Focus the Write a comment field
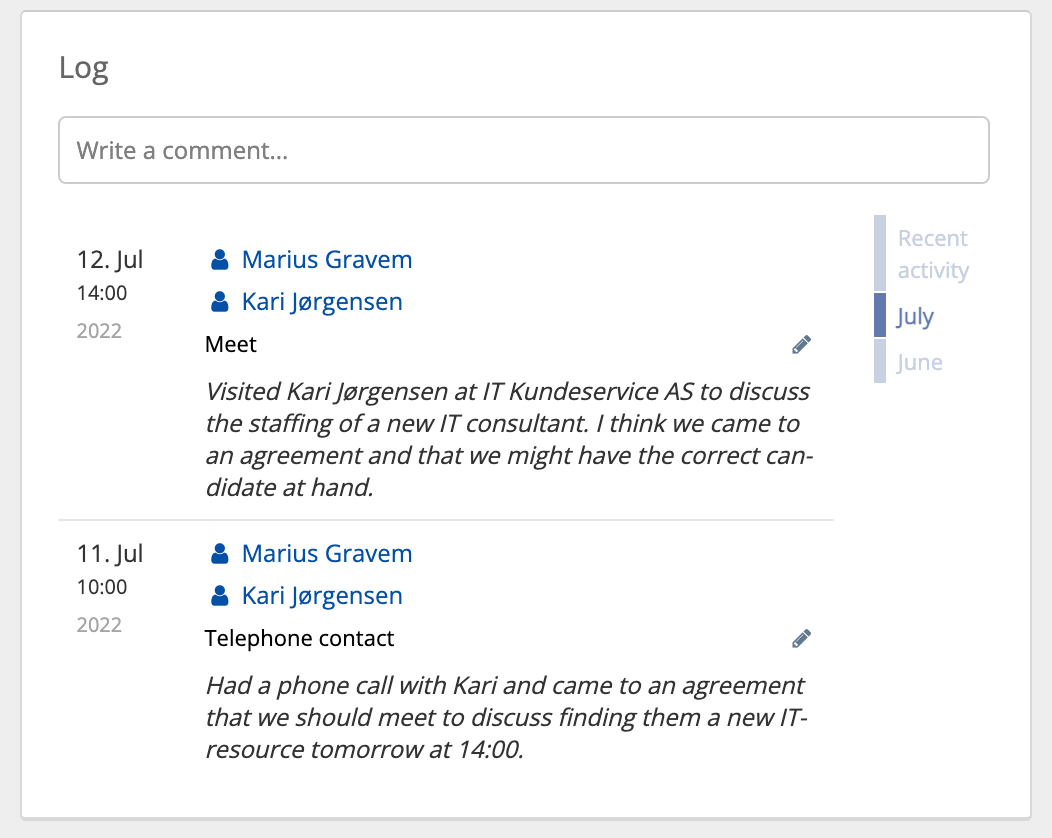1052x838 pixels. point(524,151)
